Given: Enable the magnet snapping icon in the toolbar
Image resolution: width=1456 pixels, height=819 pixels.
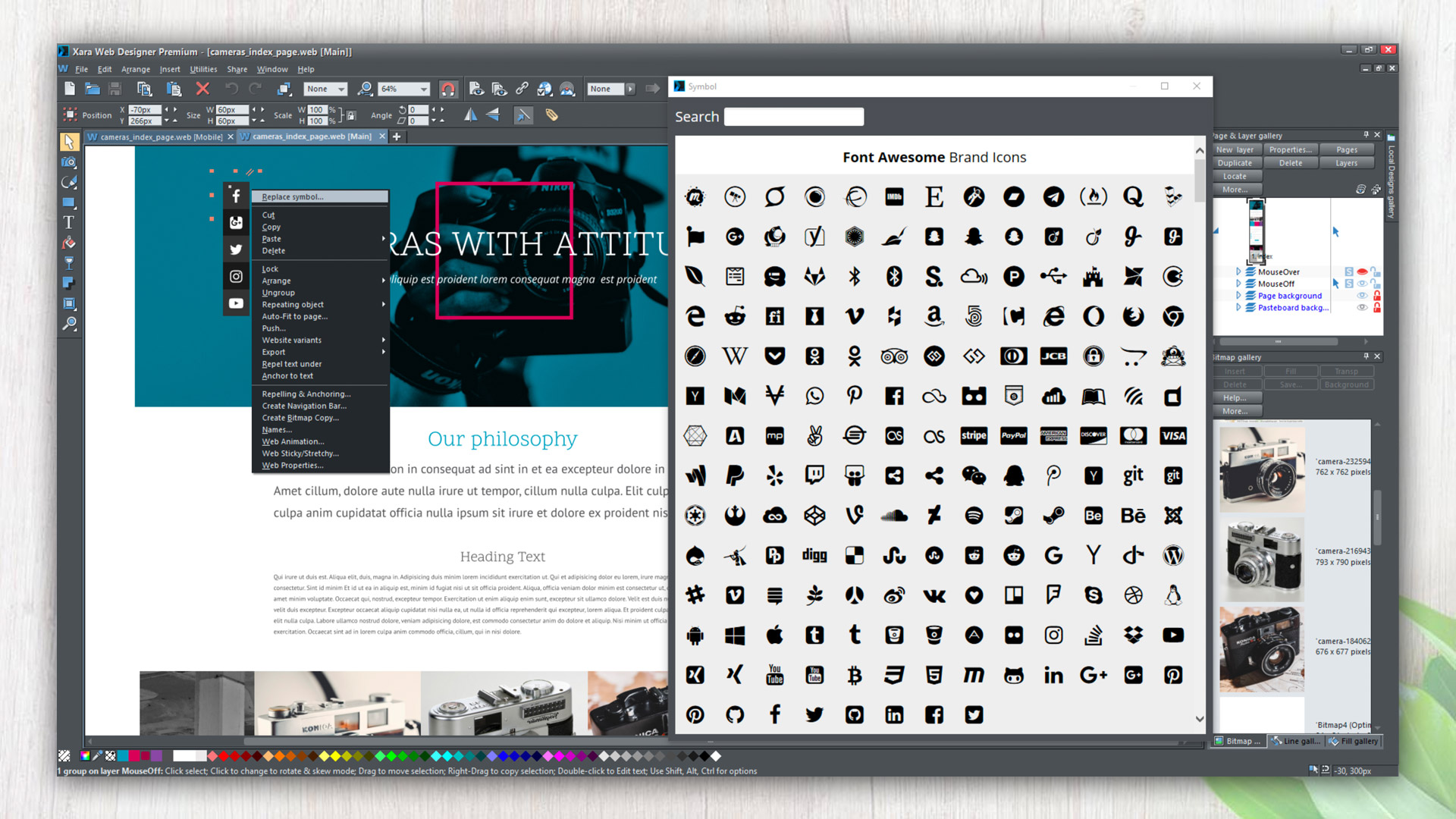Looking at the screenshot, I should tap(450, 89).
